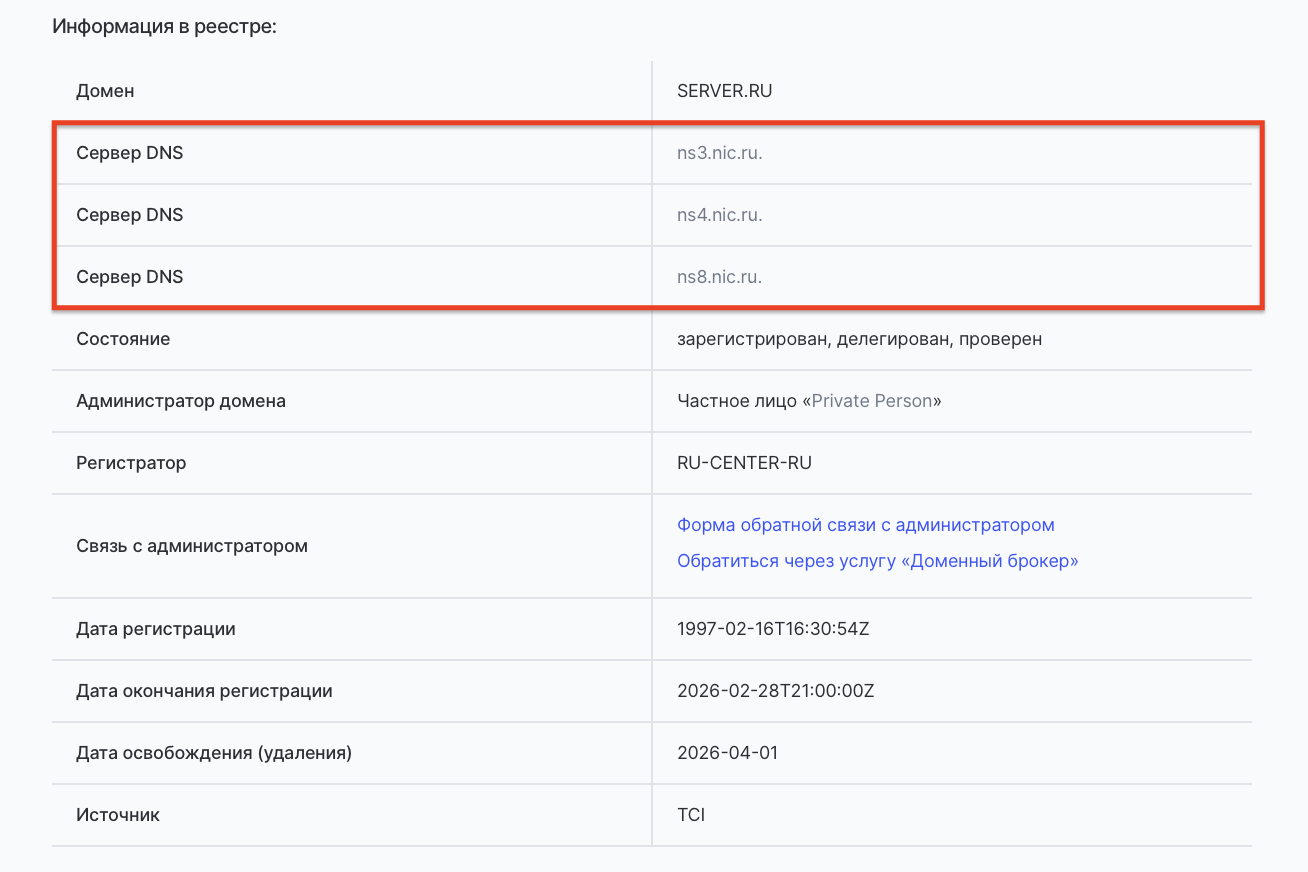Screen dimensions: 1308x872
Task: Click Обратиться через услугу «Доменный брокер» link
Action: pyautogui.click(x=877, y=561)
